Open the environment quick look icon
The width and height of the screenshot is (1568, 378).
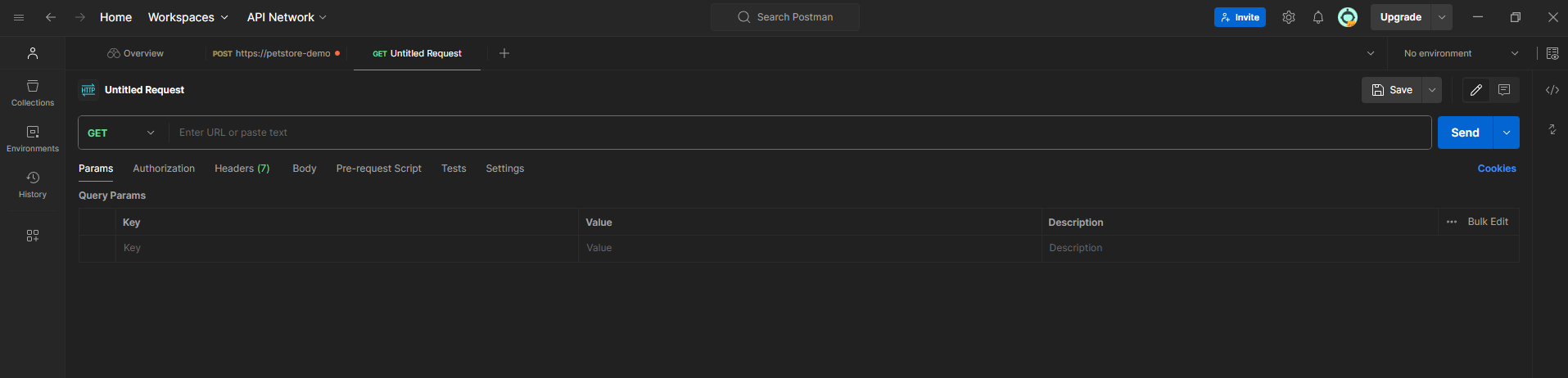[1552, 53]
